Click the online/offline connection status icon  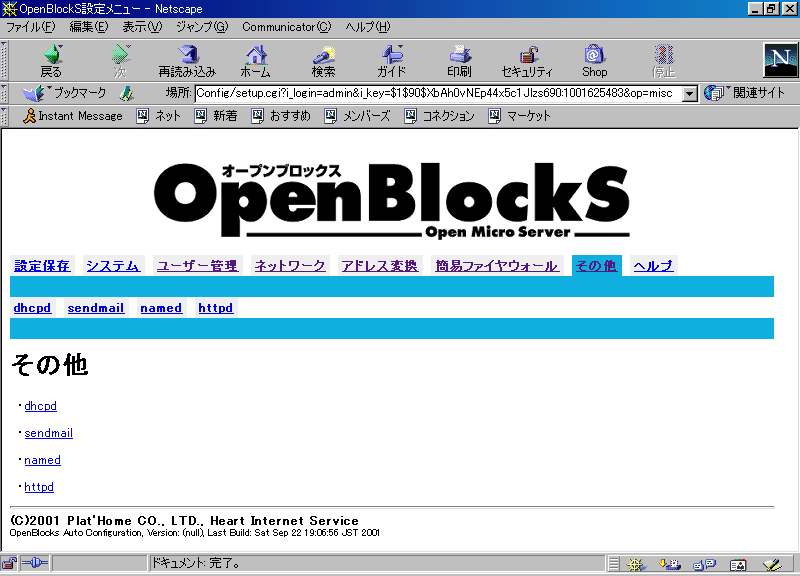(x=35, y=564)
